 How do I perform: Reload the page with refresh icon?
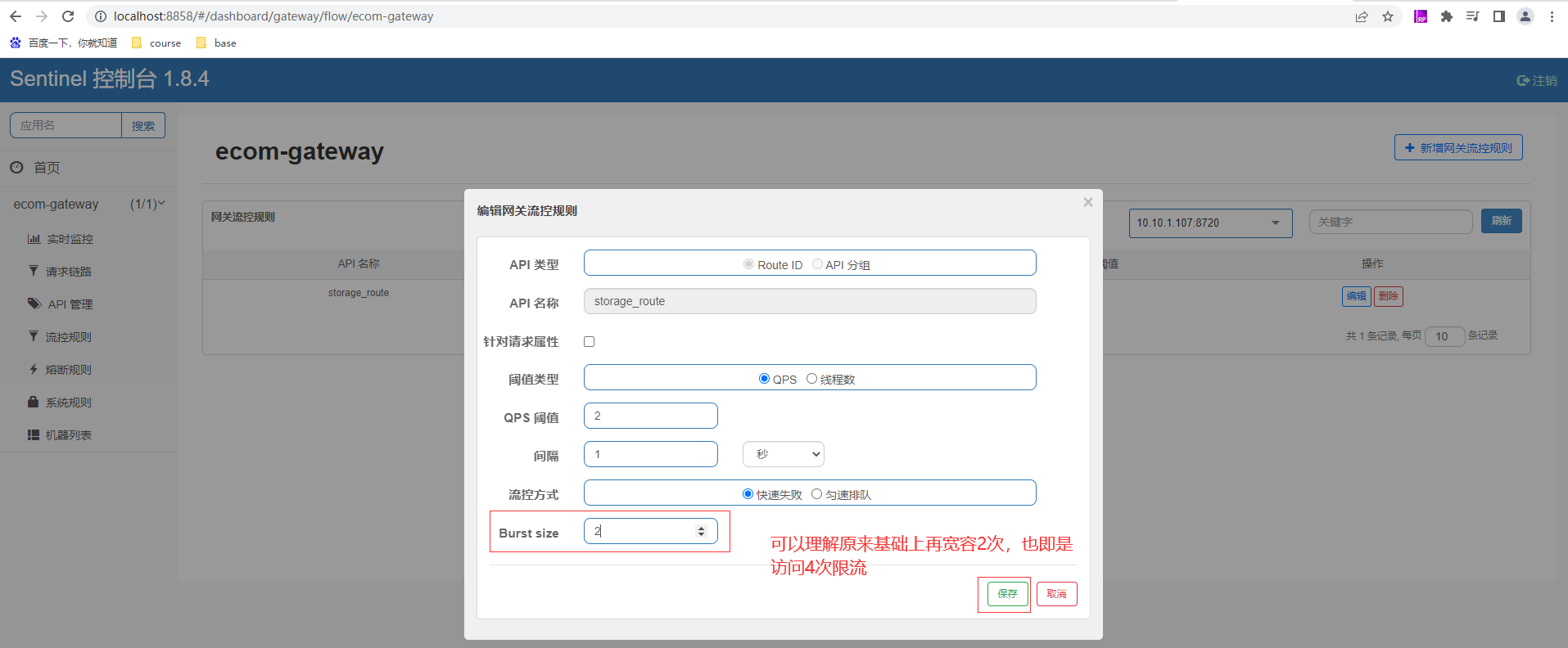[x=68, y=16]
